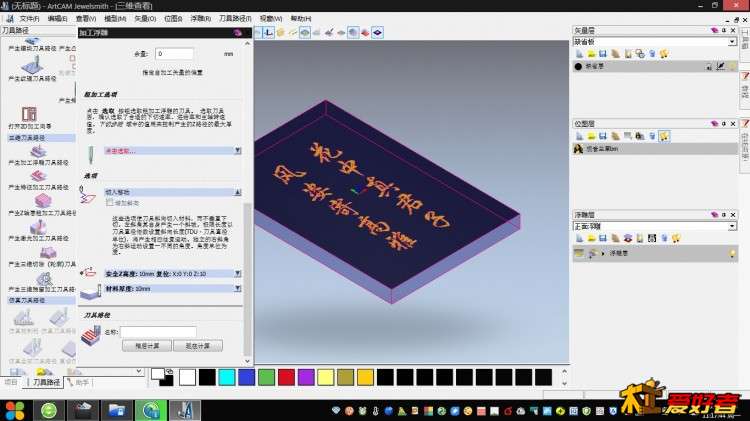750x421 pixels.
Task: Click the laser machining toolpath icon
Action: click(x=38, y=227)
